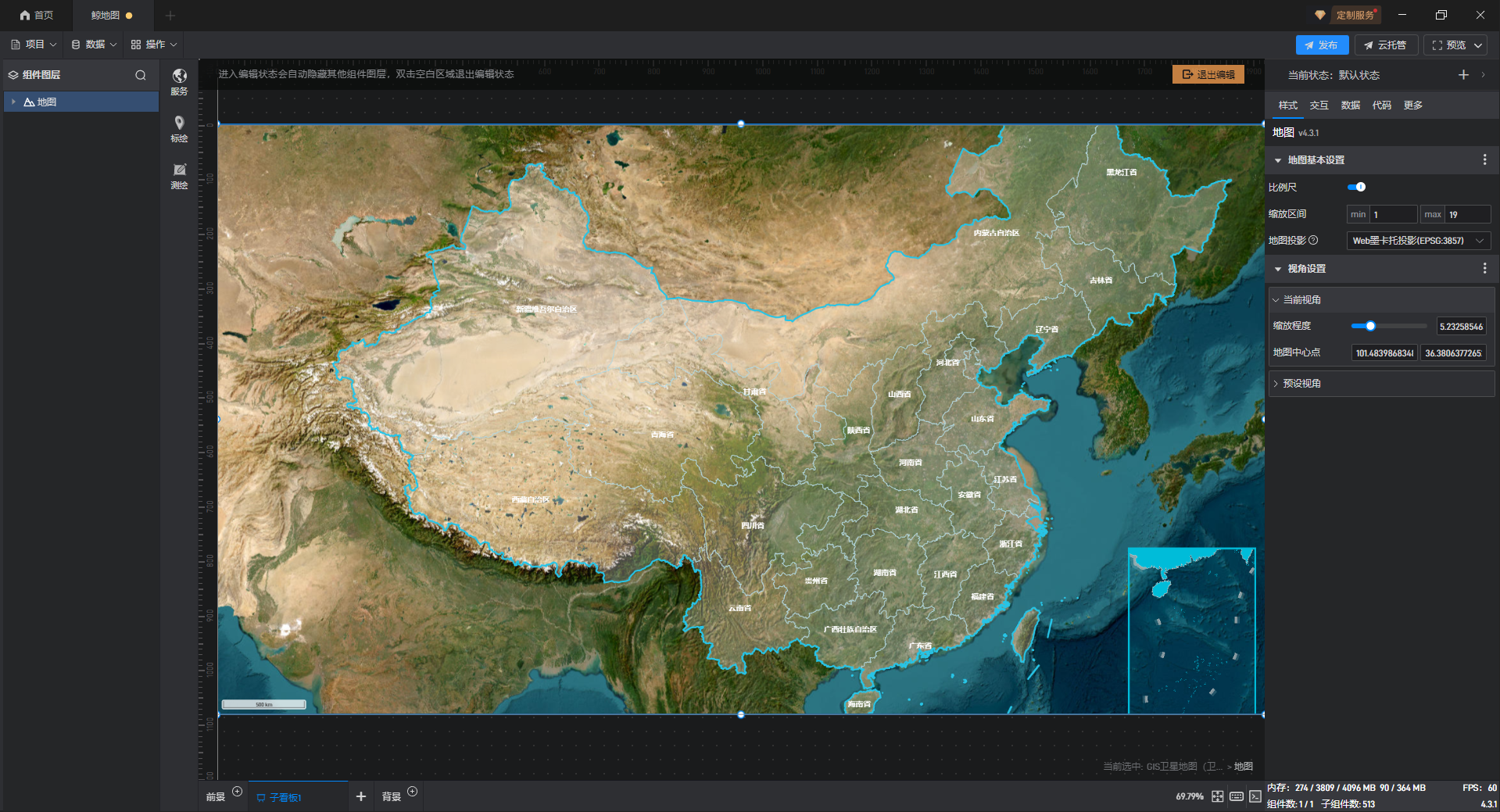Click the 首页 home icon
Image resolution: width=1500 pixels, height=812 pixels.
[x=25, y=15]
